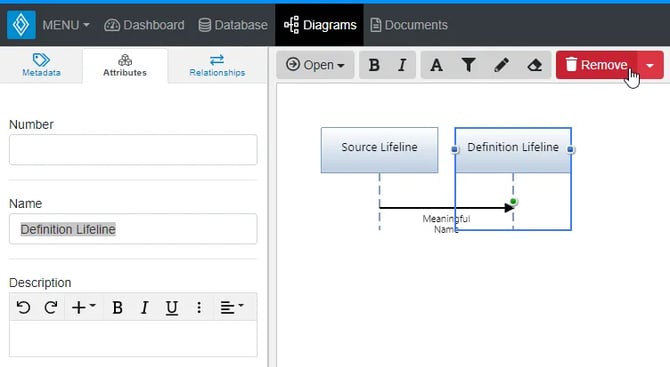The image size is (670, 367).
Task: Click the Name input field
Action: (x=133, y=229)
